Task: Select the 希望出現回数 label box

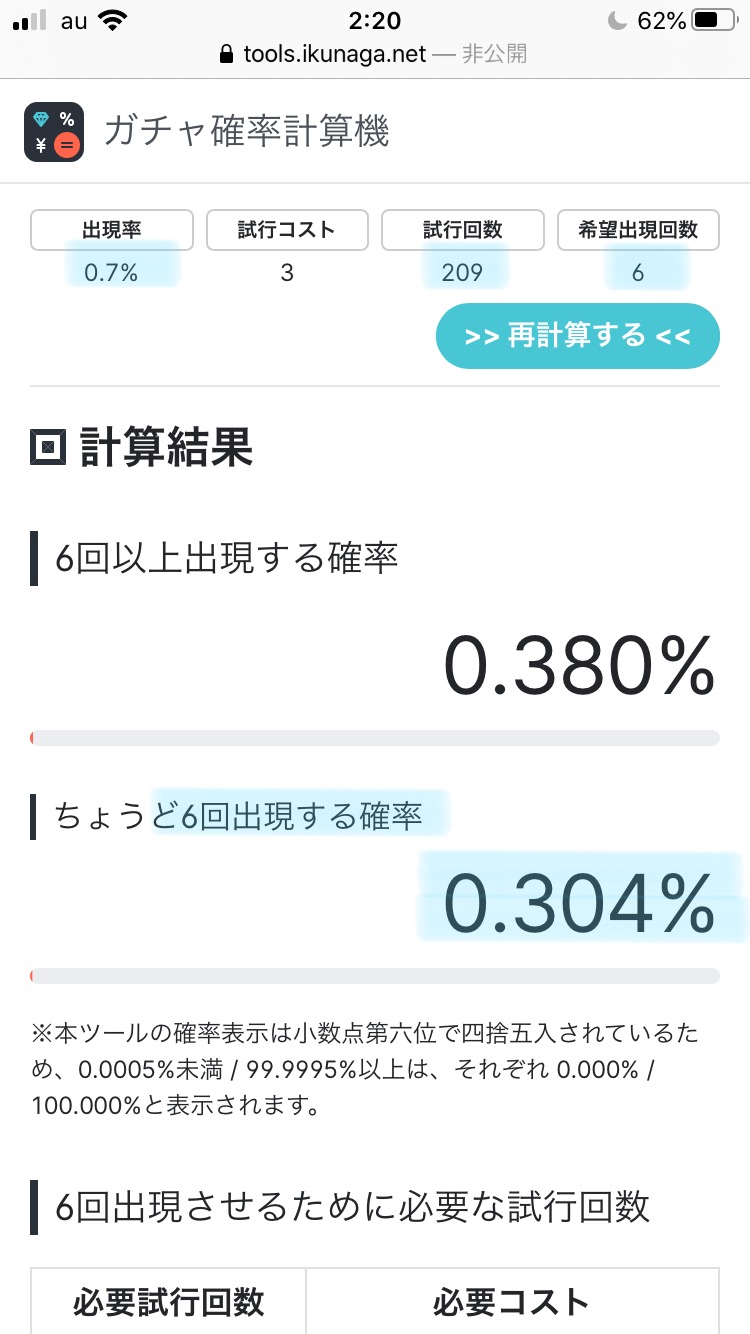Action: 638,230
